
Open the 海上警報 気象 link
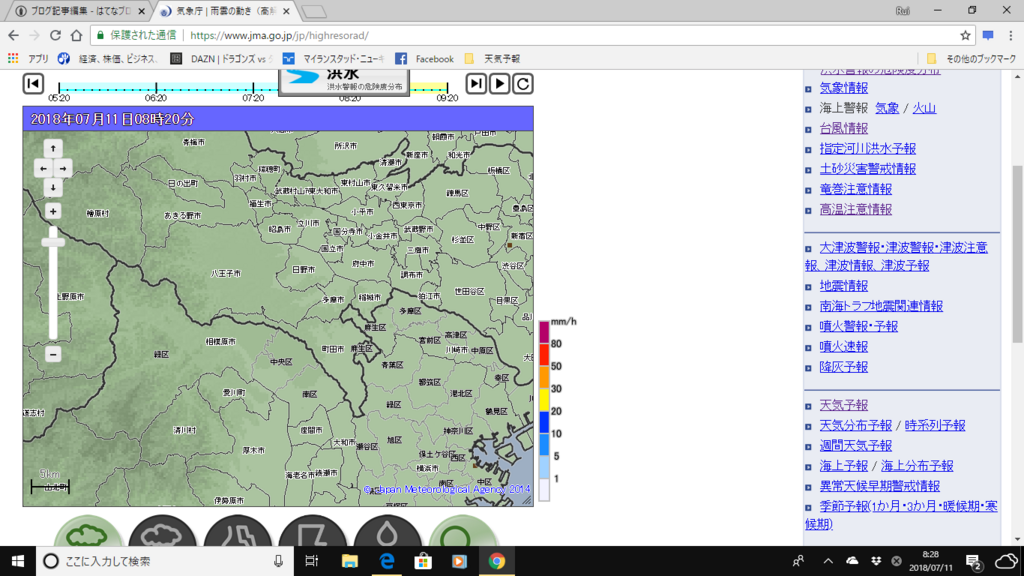coord(887,108)
